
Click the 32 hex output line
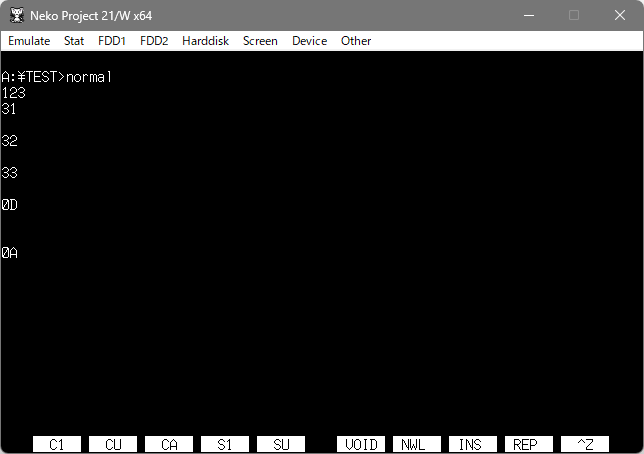tap(9, 141)
